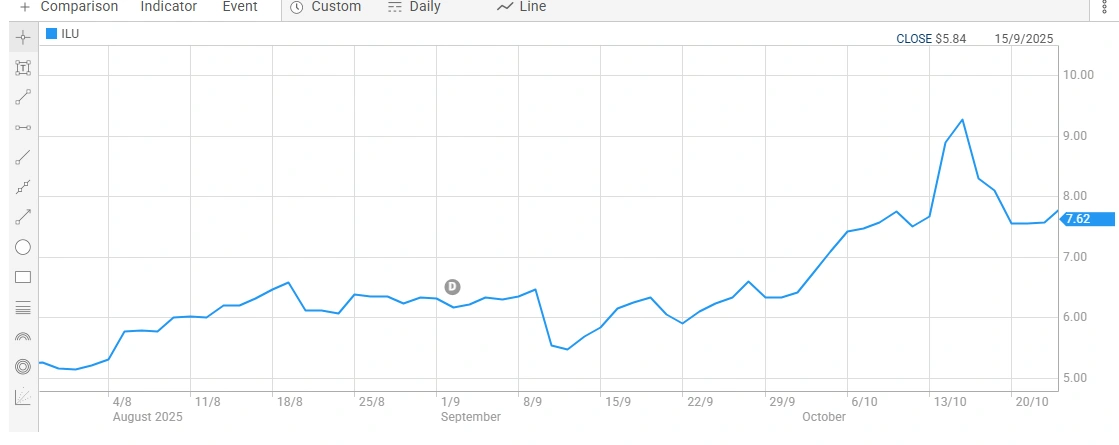Select the rectangle shape drawing tool

point(23,277)
